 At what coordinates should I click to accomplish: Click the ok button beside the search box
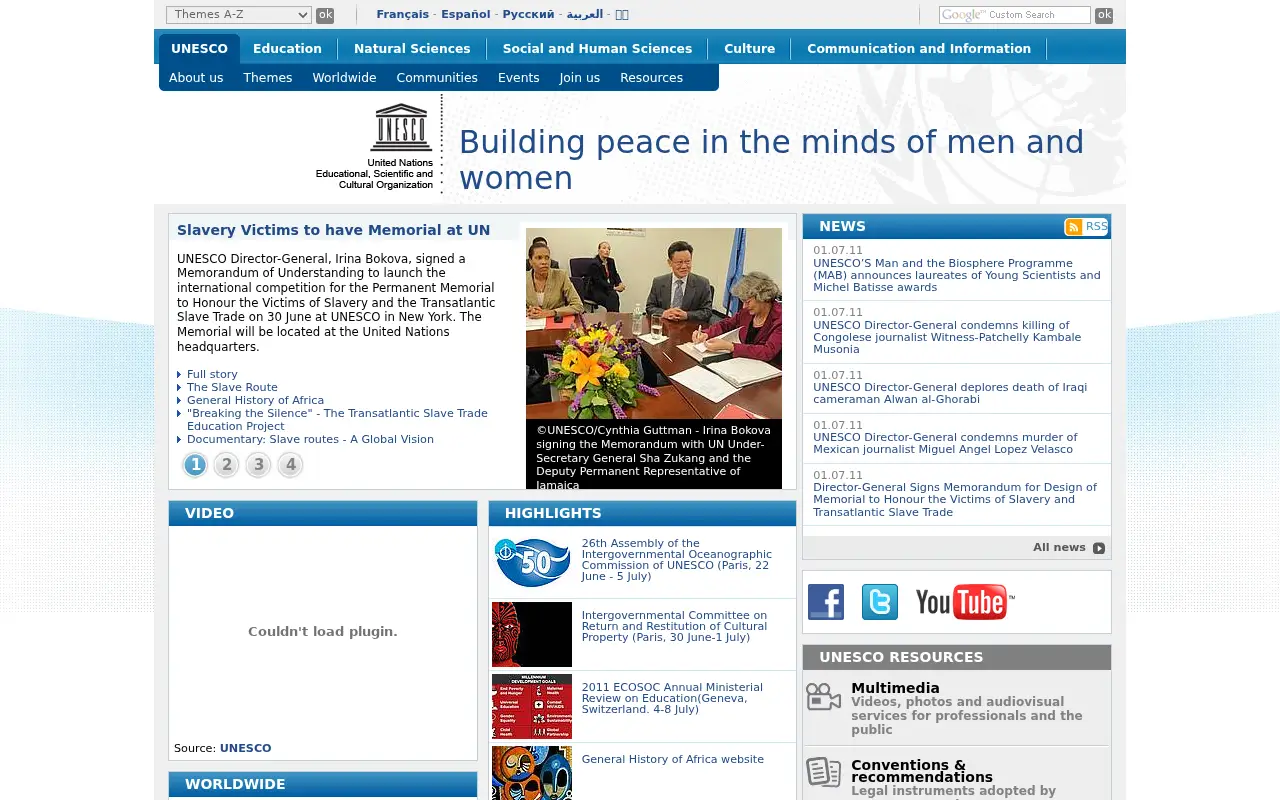click(1104, 15)
